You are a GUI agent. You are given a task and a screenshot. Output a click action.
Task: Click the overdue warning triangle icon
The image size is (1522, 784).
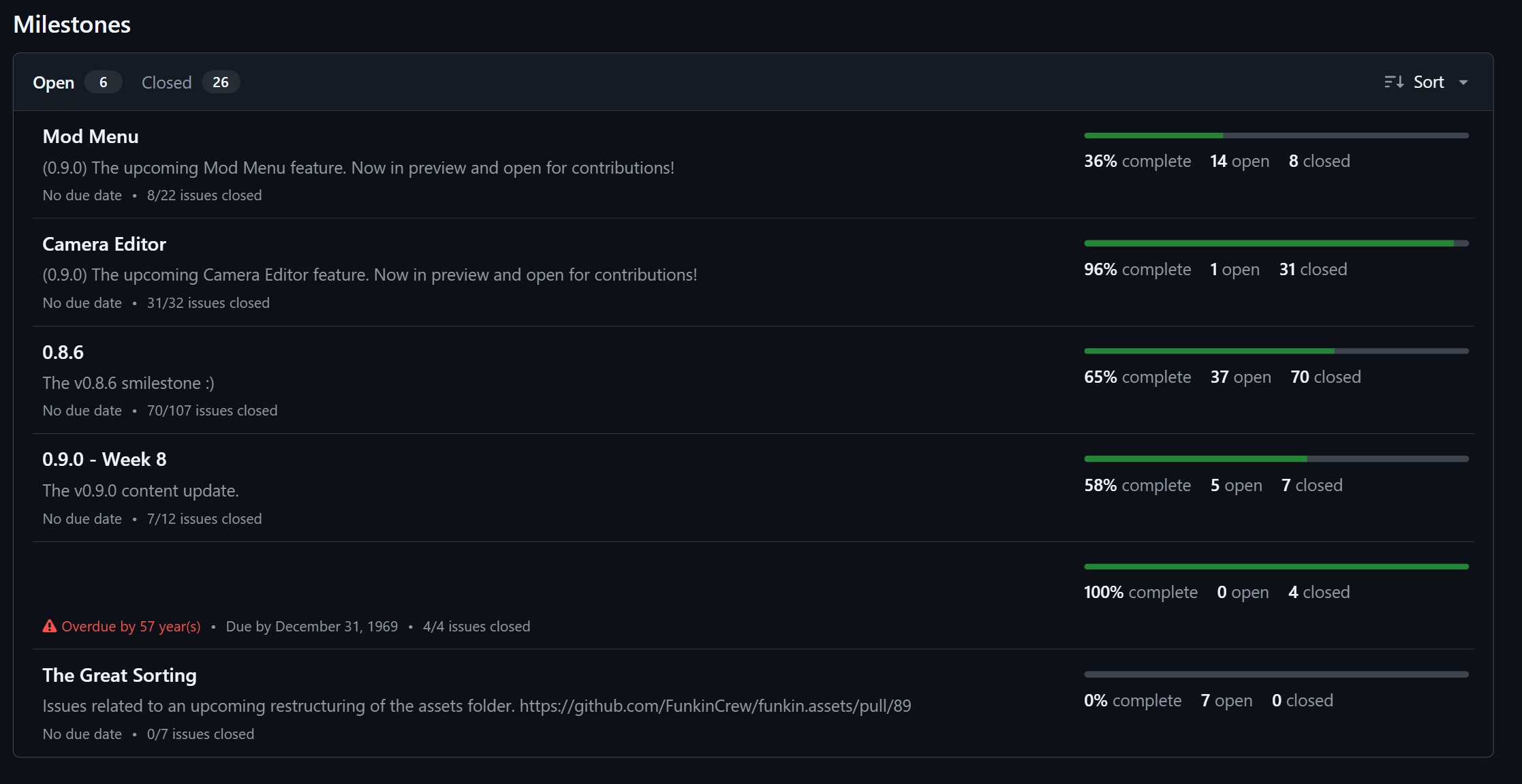click(x=50, y=626)
